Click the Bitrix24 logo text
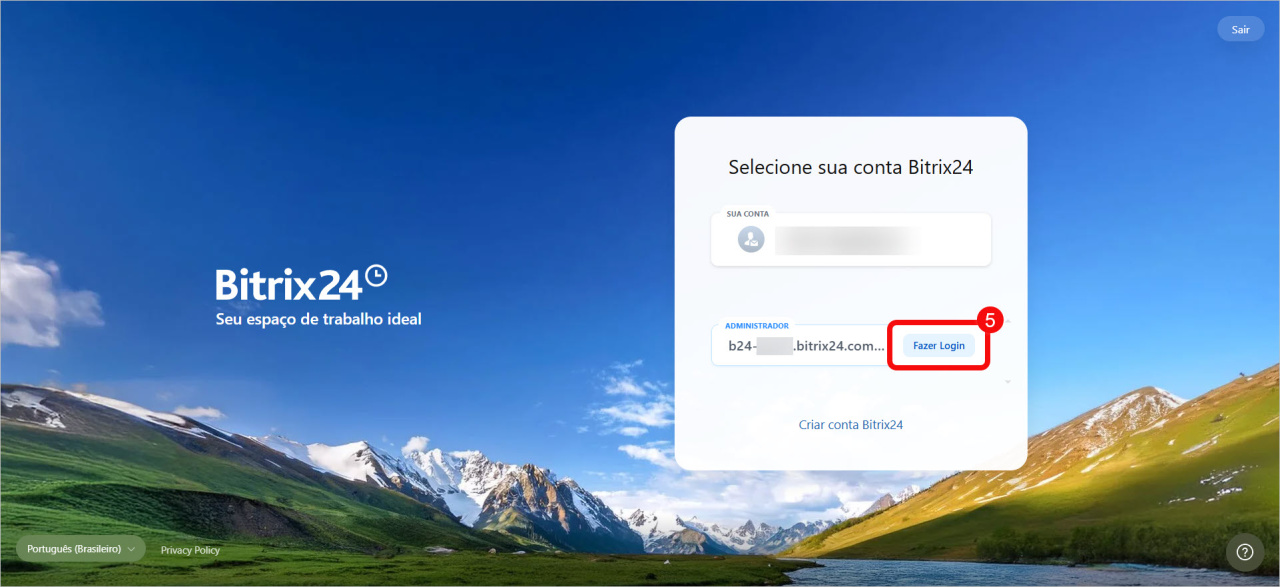1280x587 pixels. 288,285
